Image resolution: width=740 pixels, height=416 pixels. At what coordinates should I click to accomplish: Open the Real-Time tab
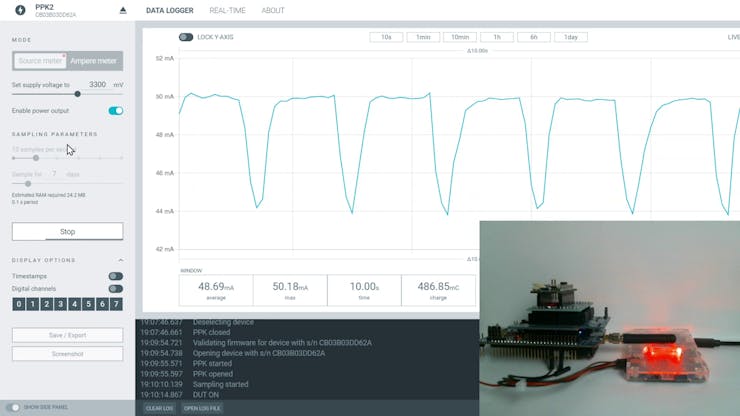(227, 10)
